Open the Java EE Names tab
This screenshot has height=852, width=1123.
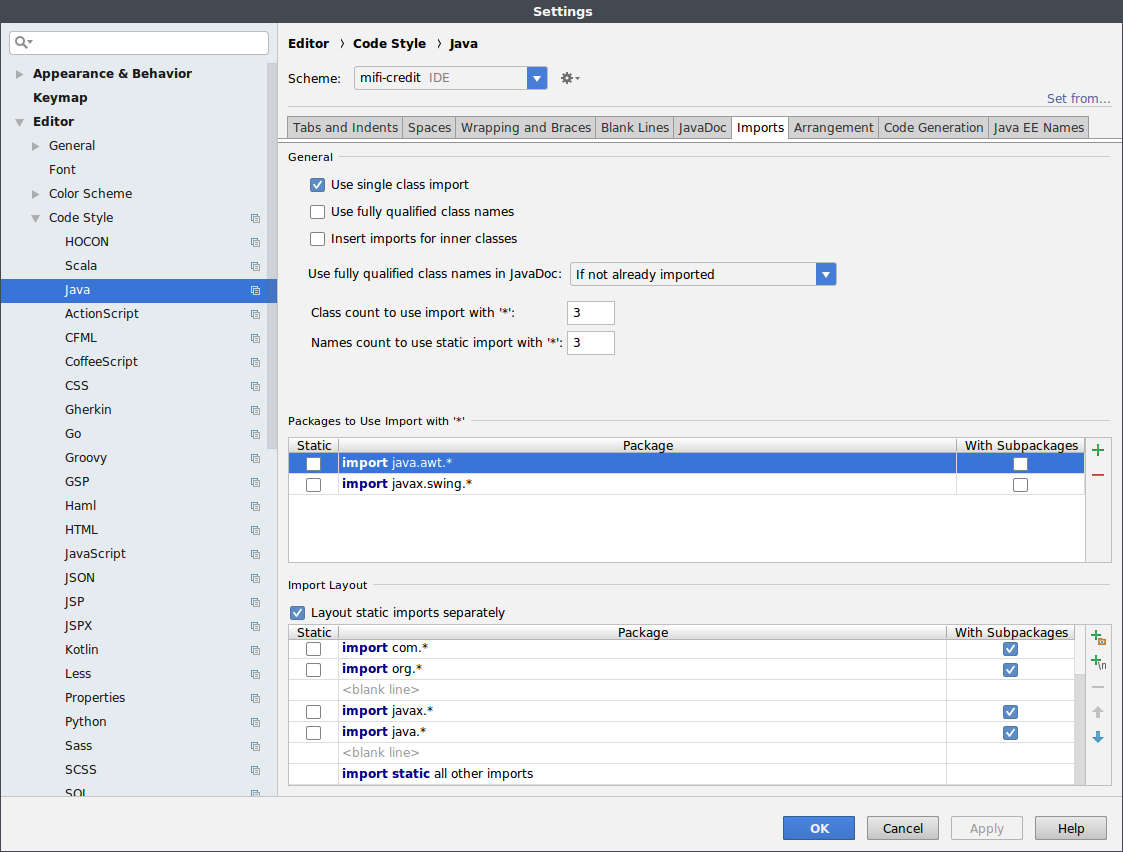pos(1038,127)
